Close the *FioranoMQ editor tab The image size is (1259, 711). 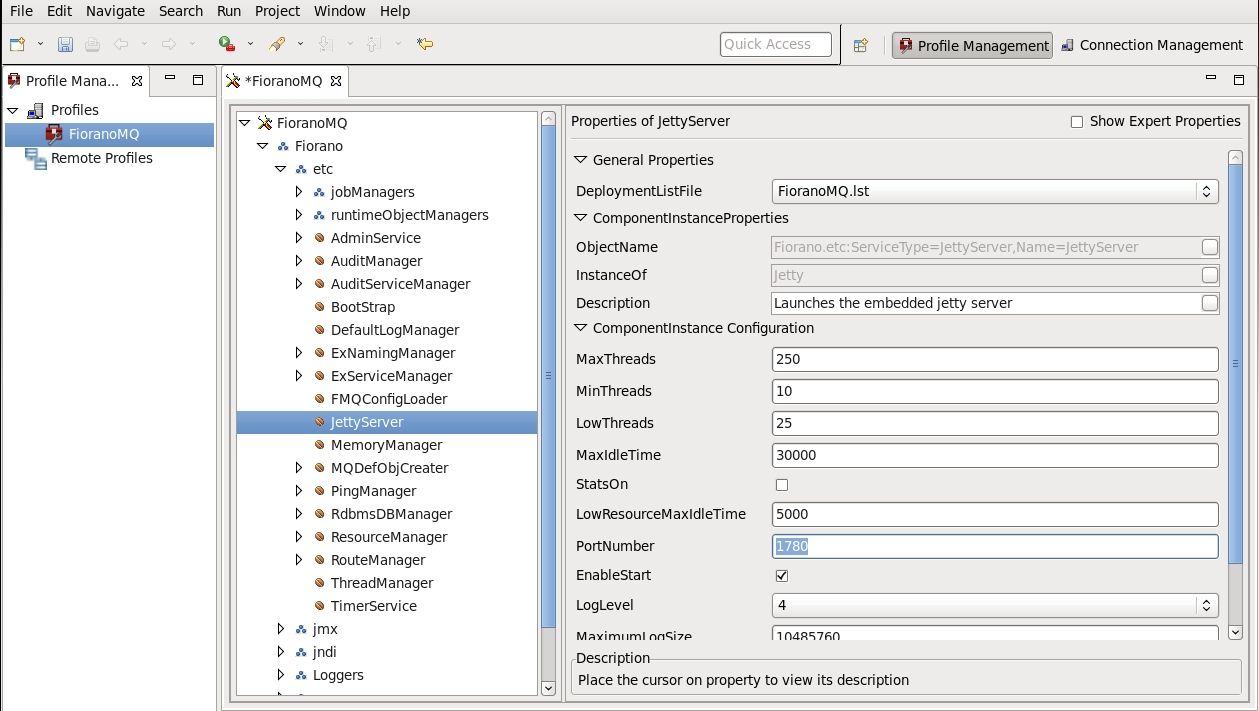[336, 81]
